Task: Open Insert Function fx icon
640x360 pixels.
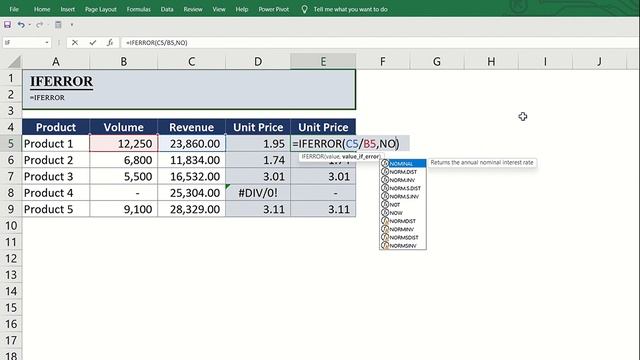Action: [110, 42]
